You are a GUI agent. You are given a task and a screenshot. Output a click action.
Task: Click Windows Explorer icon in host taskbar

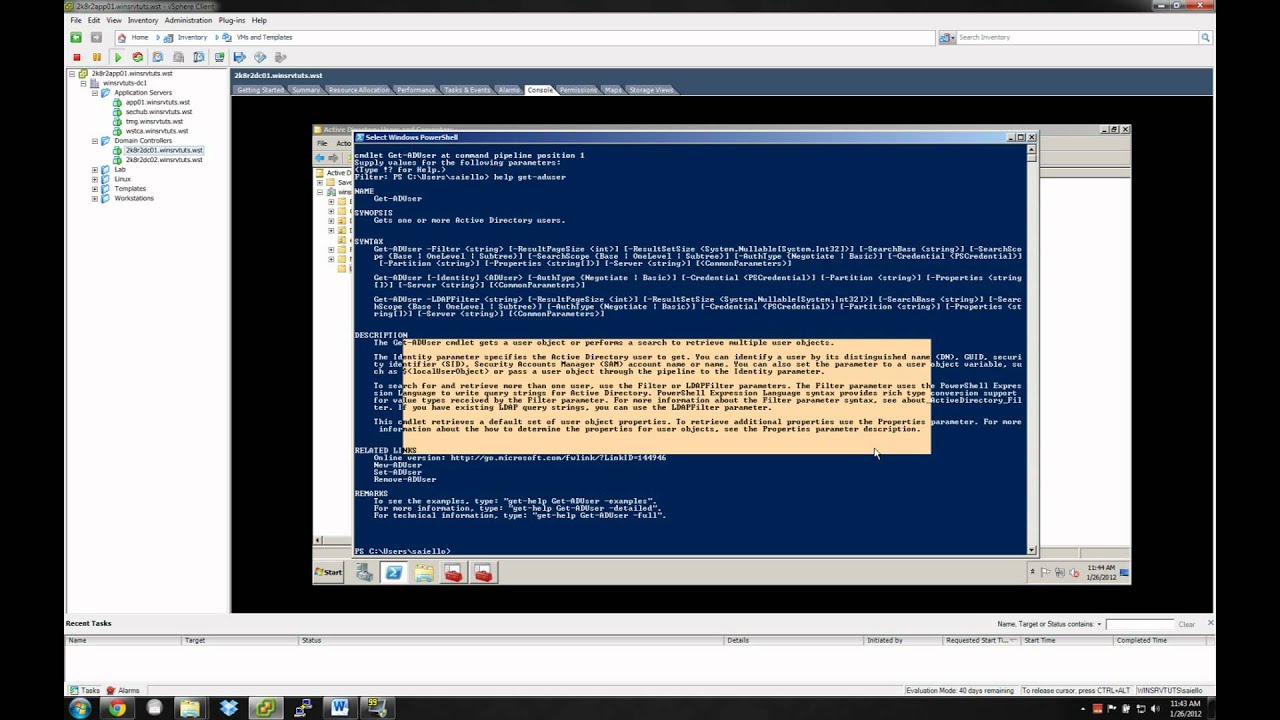point(190,708)
